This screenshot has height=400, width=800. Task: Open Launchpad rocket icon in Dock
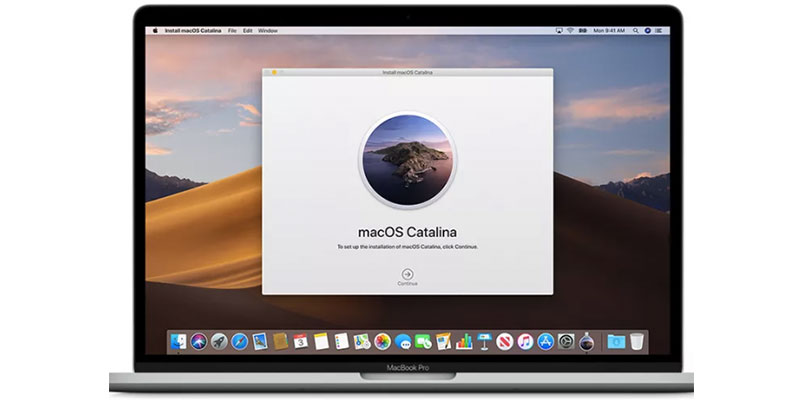(x=219, y=341)
